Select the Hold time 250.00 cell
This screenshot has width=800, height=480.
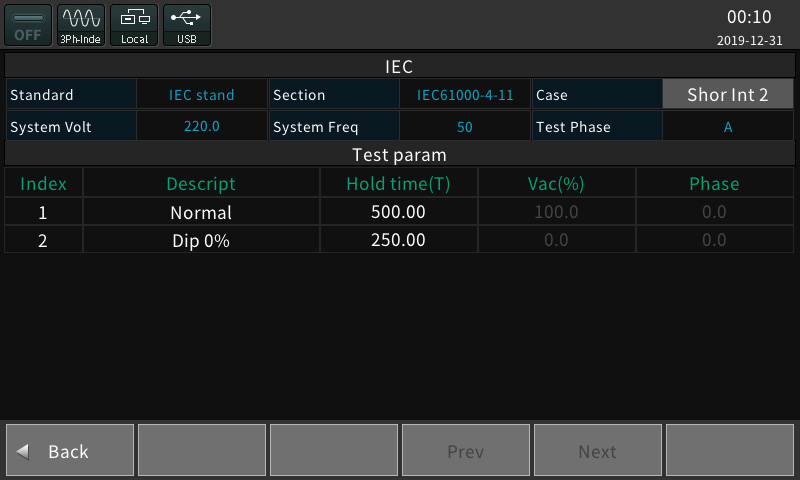click(x=398, y=240)
